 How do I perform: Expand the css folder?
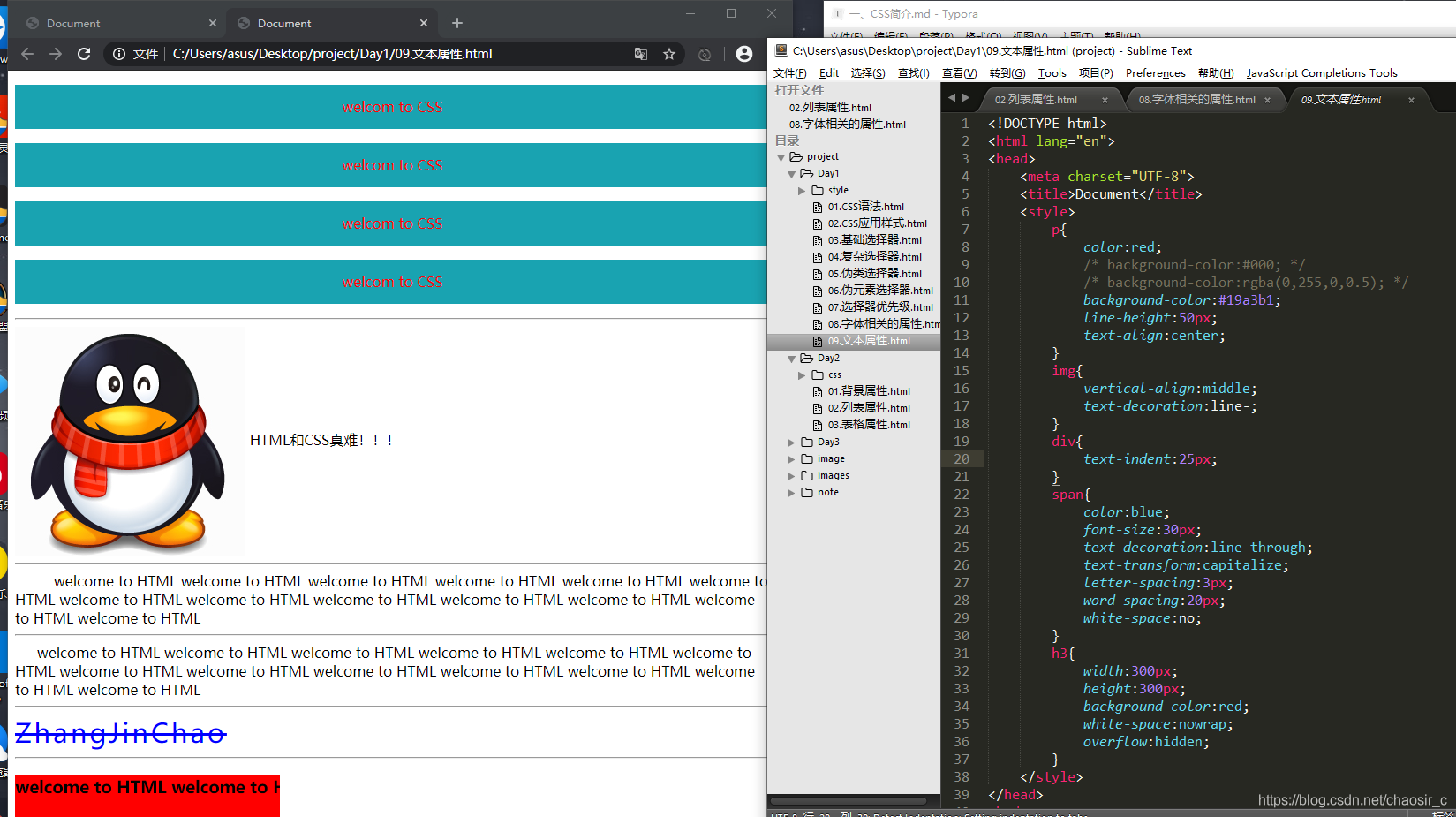(802, 375)
